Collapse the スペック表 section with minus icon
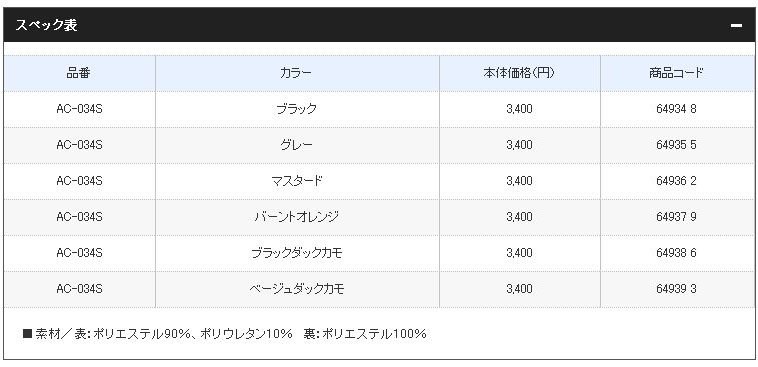The height and width of the screenshot is (367, 758). (736, 26)
